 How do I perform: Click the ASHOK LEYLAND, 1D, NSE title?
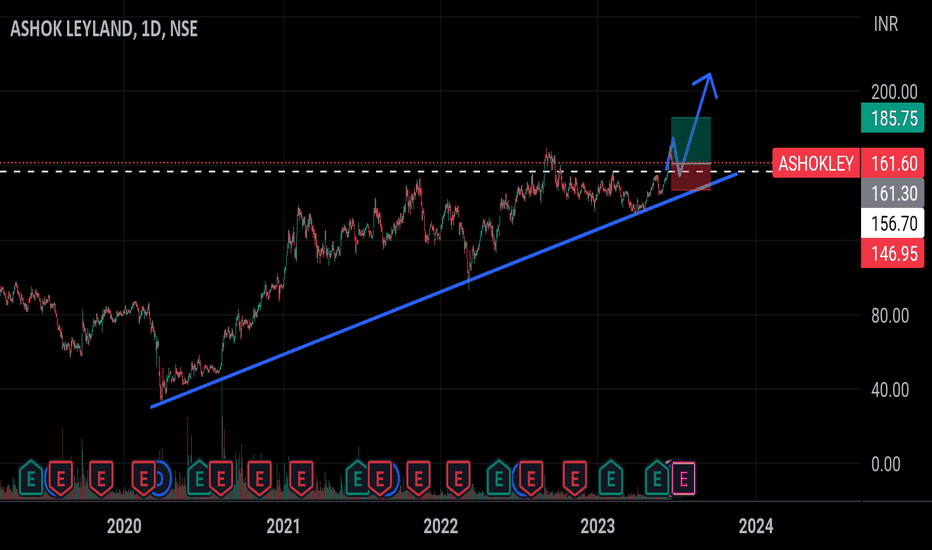tap(103, 29)
